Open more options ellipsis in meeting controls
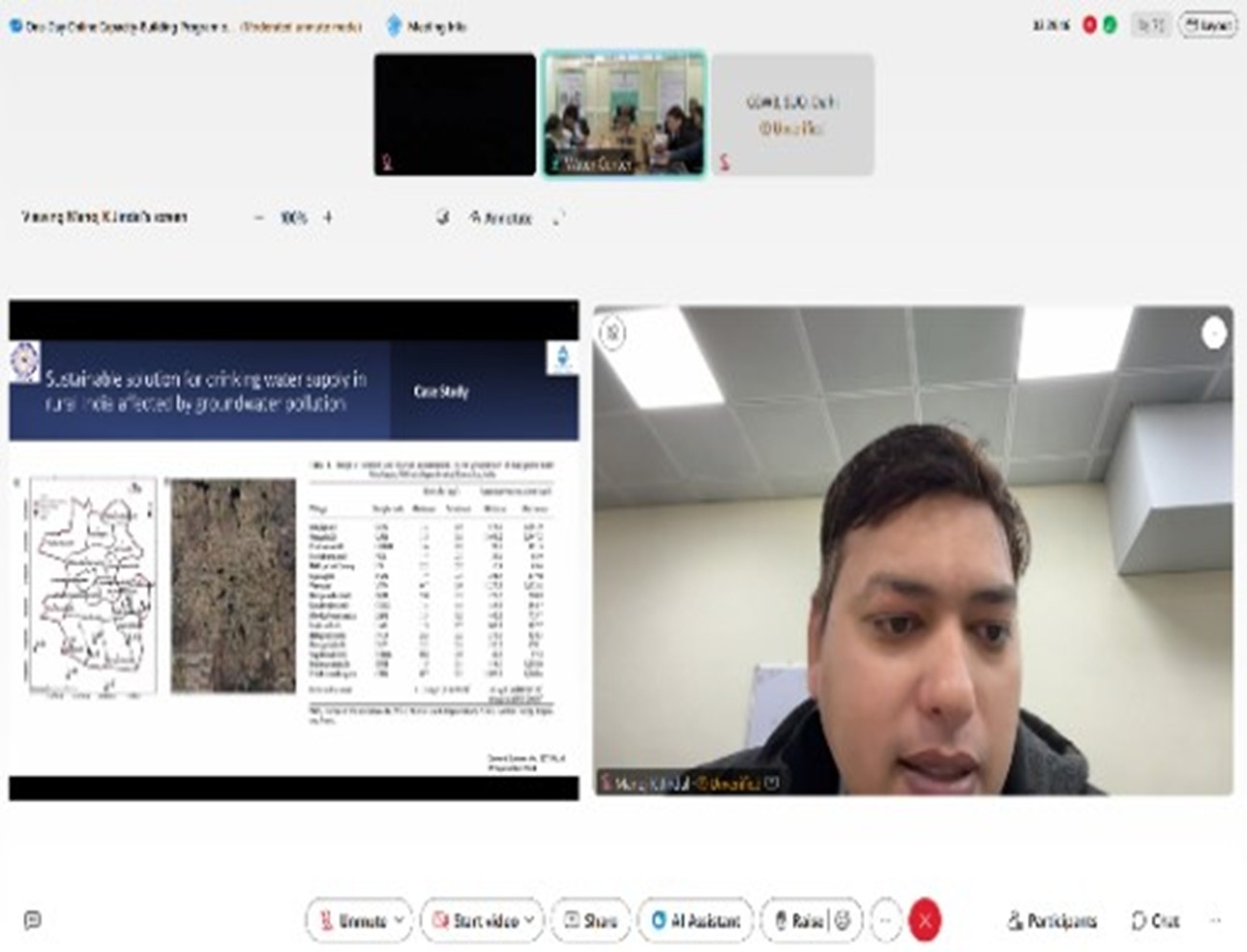This screenshot has width=1247, height=952. pyautogui.click(x=885, y=920)
